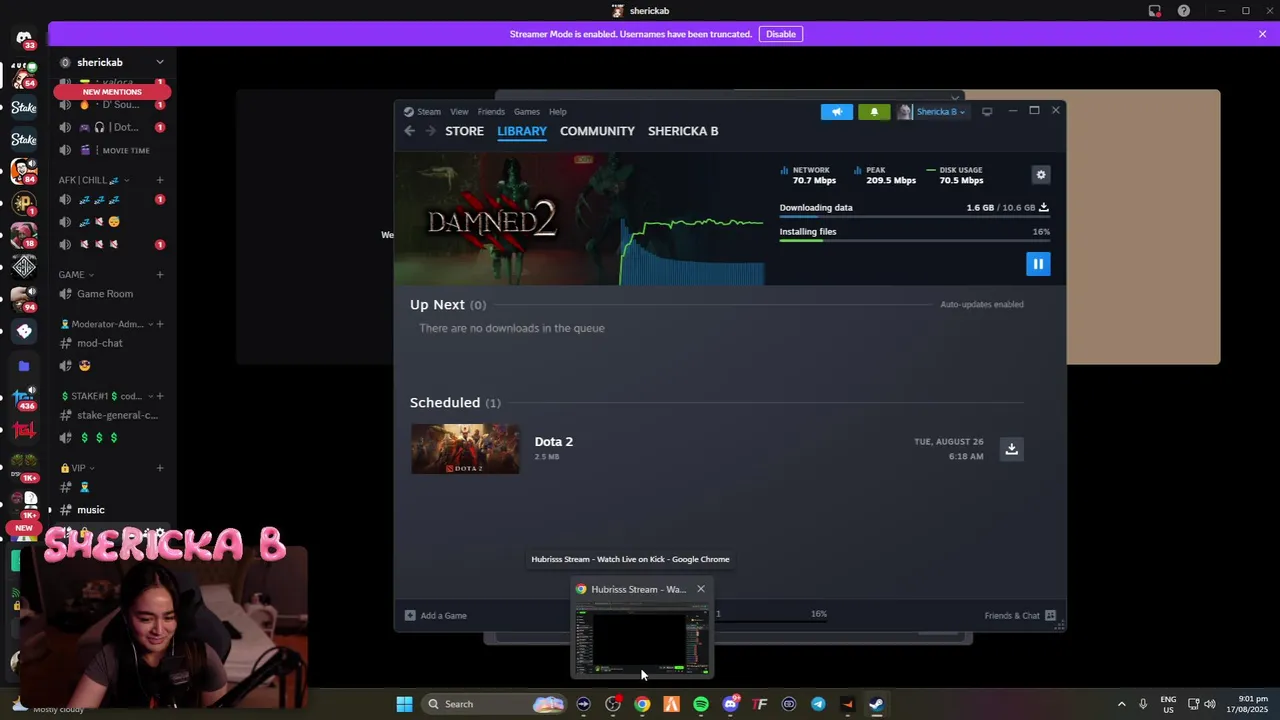
Task: Open the SHERICKA B profile tab
Action: (x=683, y=131)
